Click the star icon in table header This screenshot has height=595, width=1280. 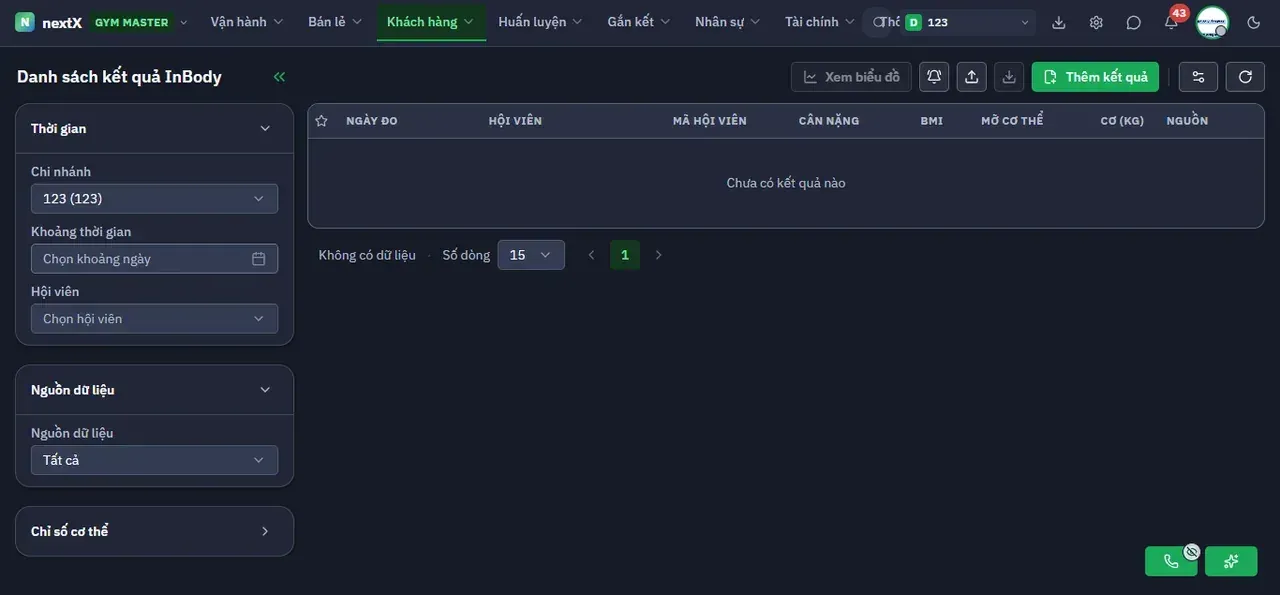(321, 121)
